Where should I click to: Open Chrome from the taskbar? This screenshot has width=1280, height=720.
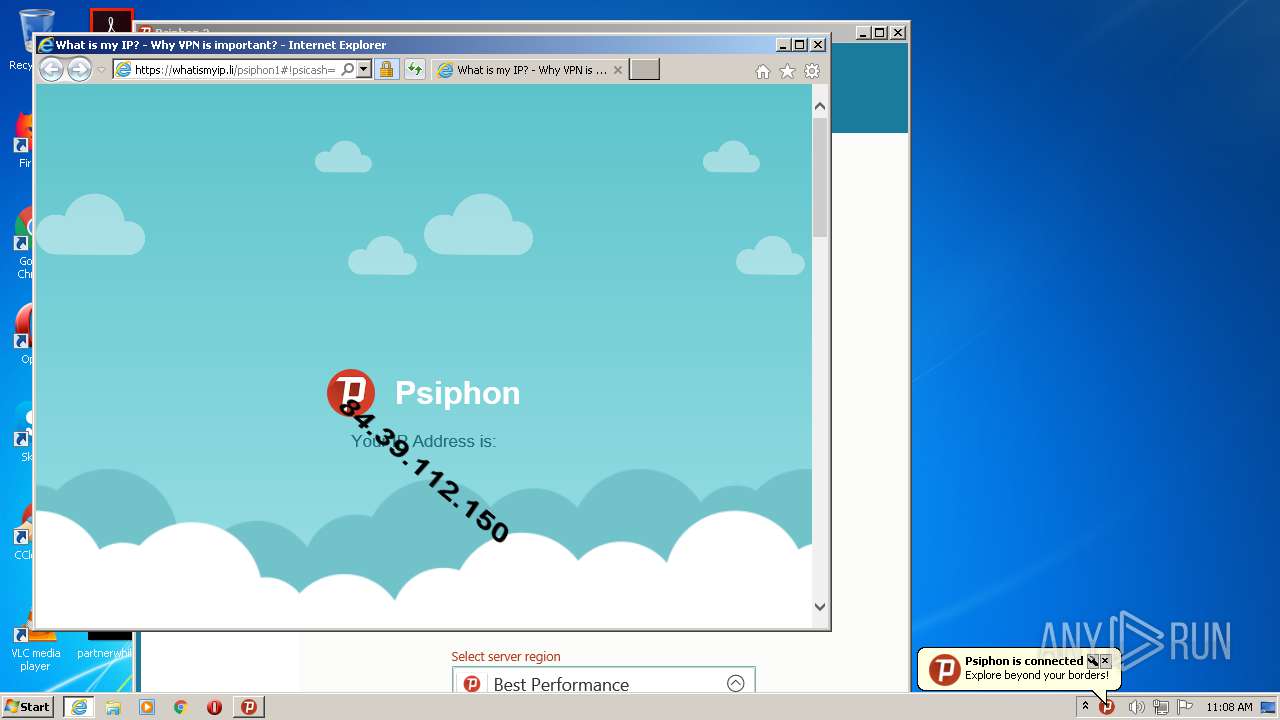click(x=181, y=707)
